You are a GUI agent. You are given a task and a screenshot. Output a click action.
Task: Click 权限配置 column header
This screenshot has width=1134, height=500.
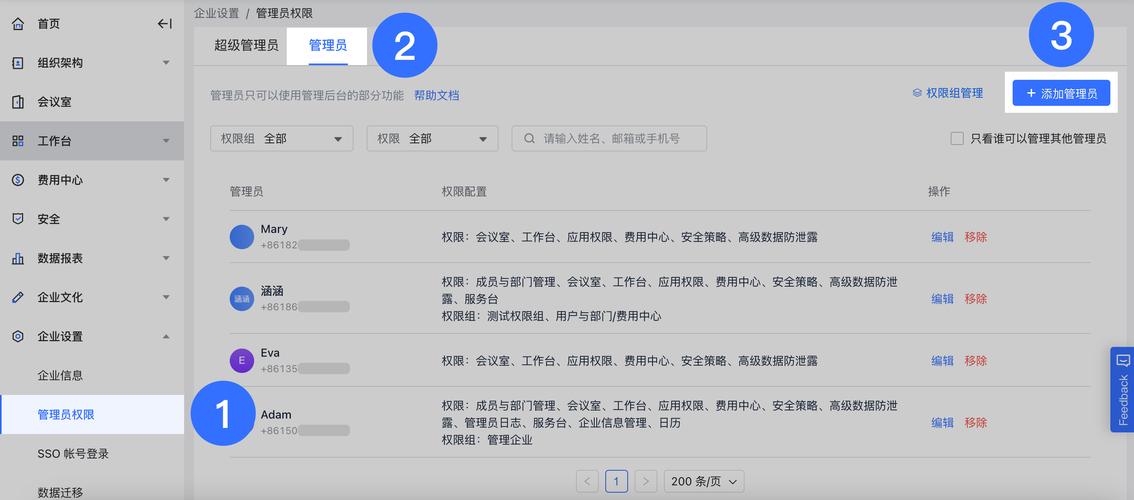click(x=464, y=191)
